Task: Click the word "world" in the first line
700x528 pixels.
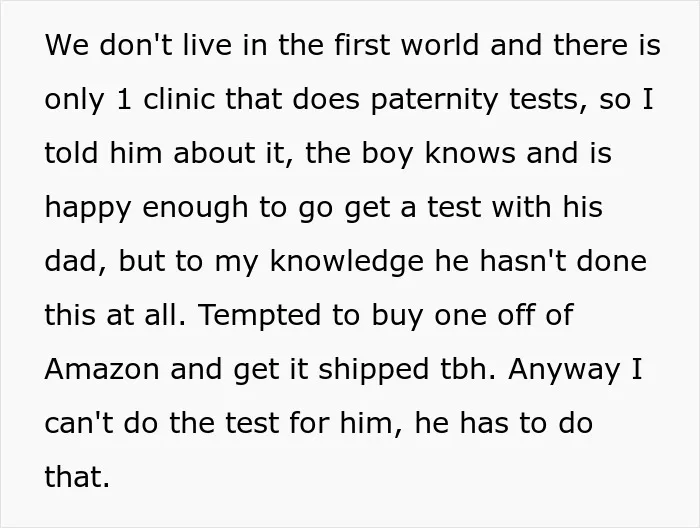Action: [440, 45]
